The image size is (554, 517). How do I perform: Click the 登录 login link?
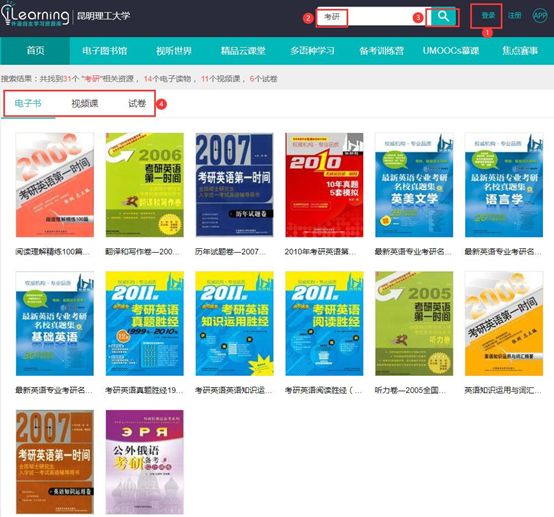coord(488,16)
